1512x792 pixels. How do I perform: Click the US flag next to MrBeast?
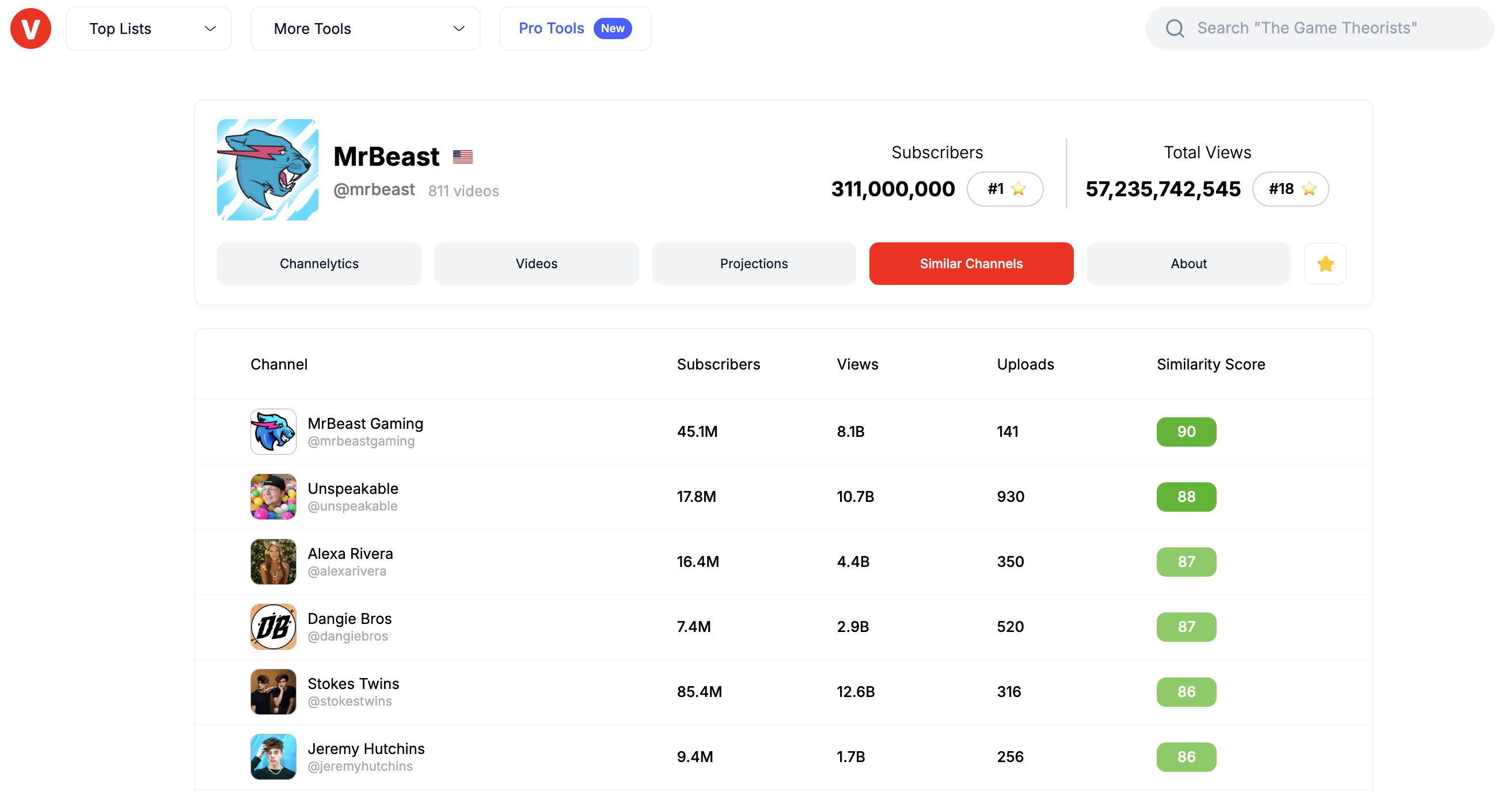[462, 157]
